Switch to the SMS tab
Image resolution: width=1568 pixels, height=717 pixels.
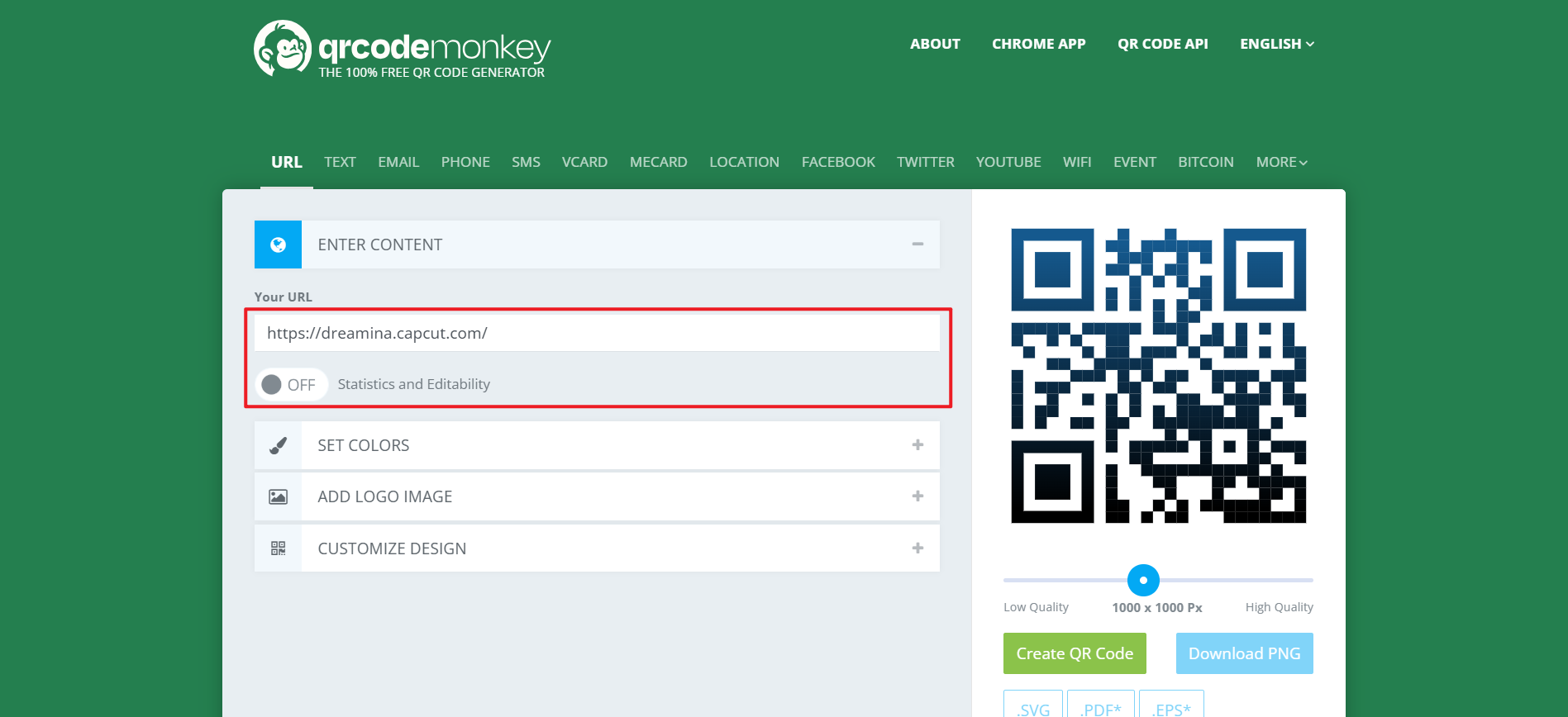(526, 162)
